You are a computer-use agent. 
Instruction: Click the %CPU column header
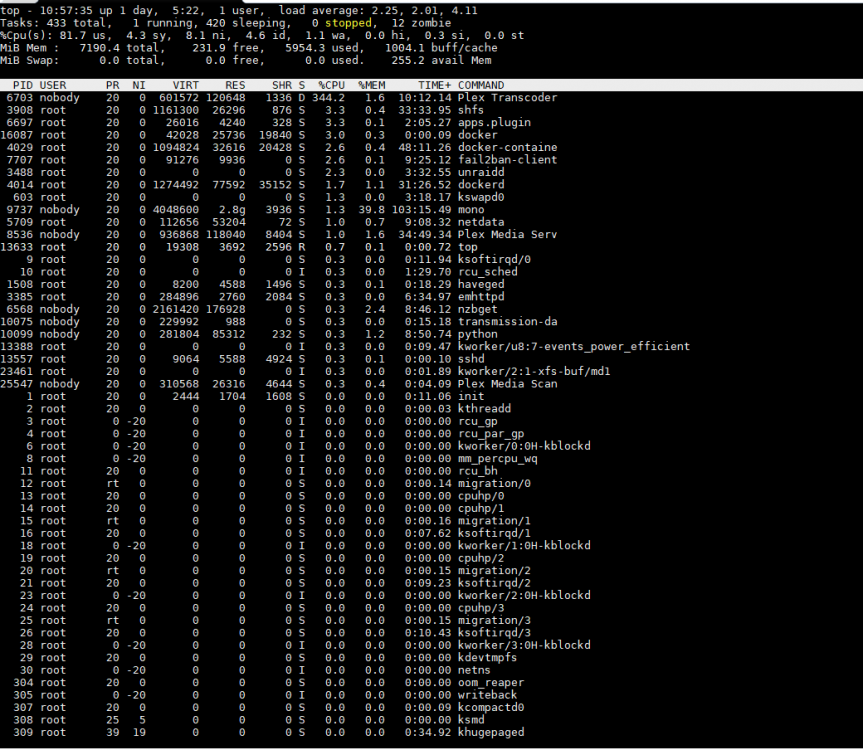[331, 85]
